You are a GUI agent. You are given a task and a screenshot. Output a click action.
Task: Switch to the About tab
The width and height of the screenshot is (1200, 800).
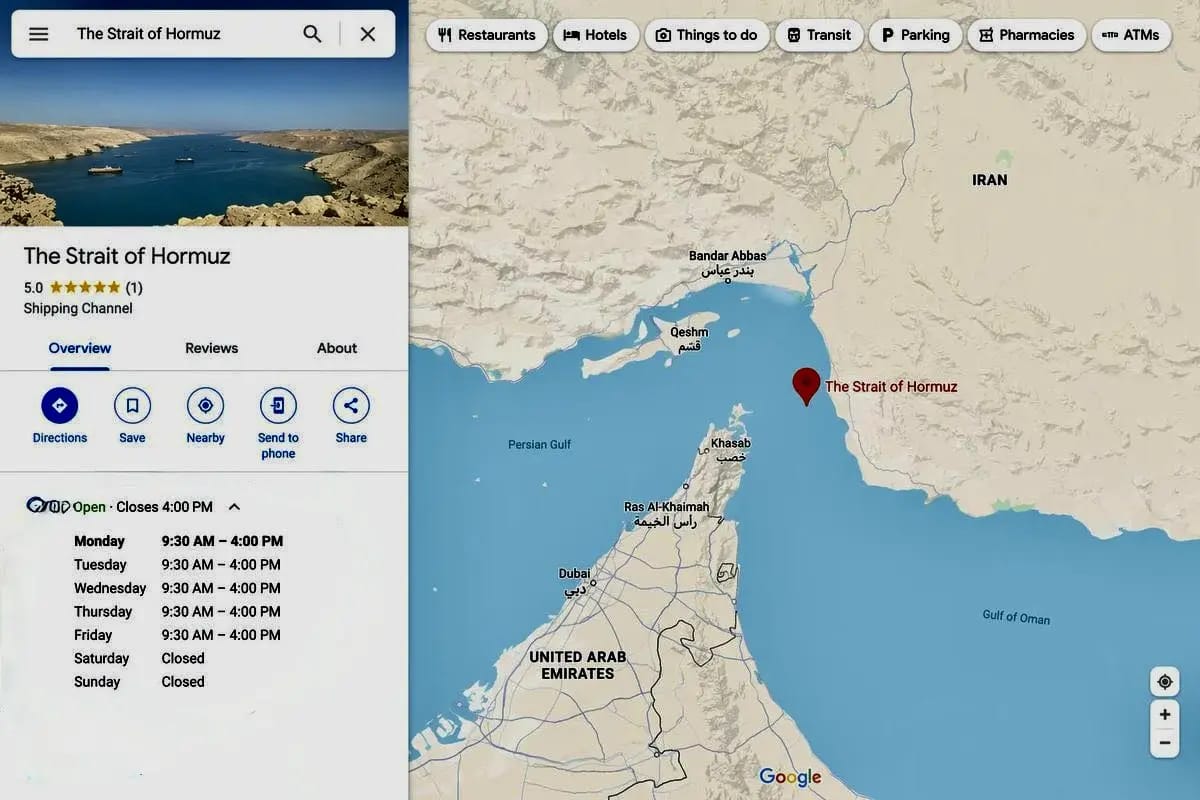(x=337, y=348)
